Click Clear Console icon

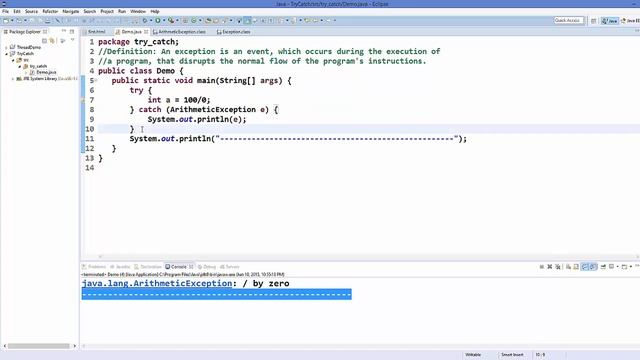coord(568,267)
